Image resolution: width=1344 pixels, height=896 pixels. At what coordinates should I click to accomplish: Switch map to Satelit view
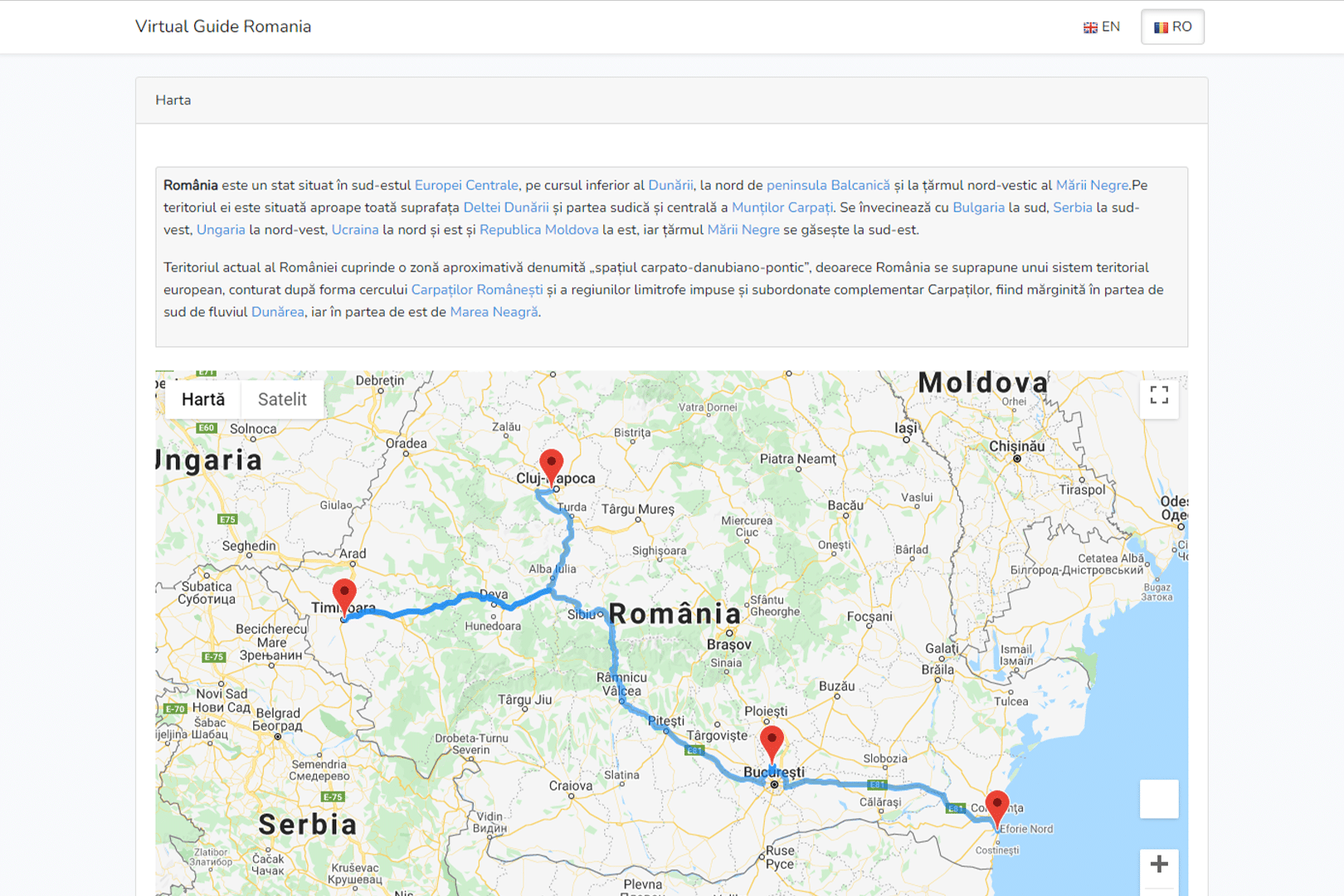click(282, 399)
